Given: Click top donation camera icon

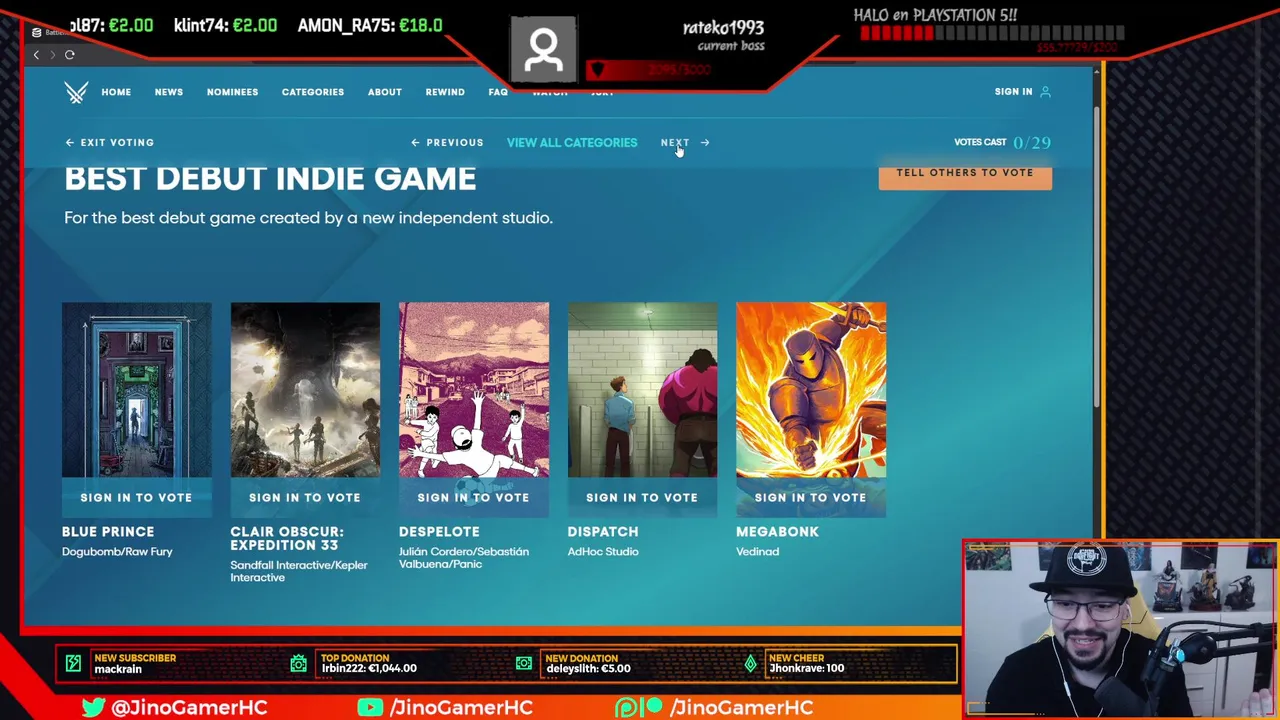Looking at the screenshot, I should [298, 663].
